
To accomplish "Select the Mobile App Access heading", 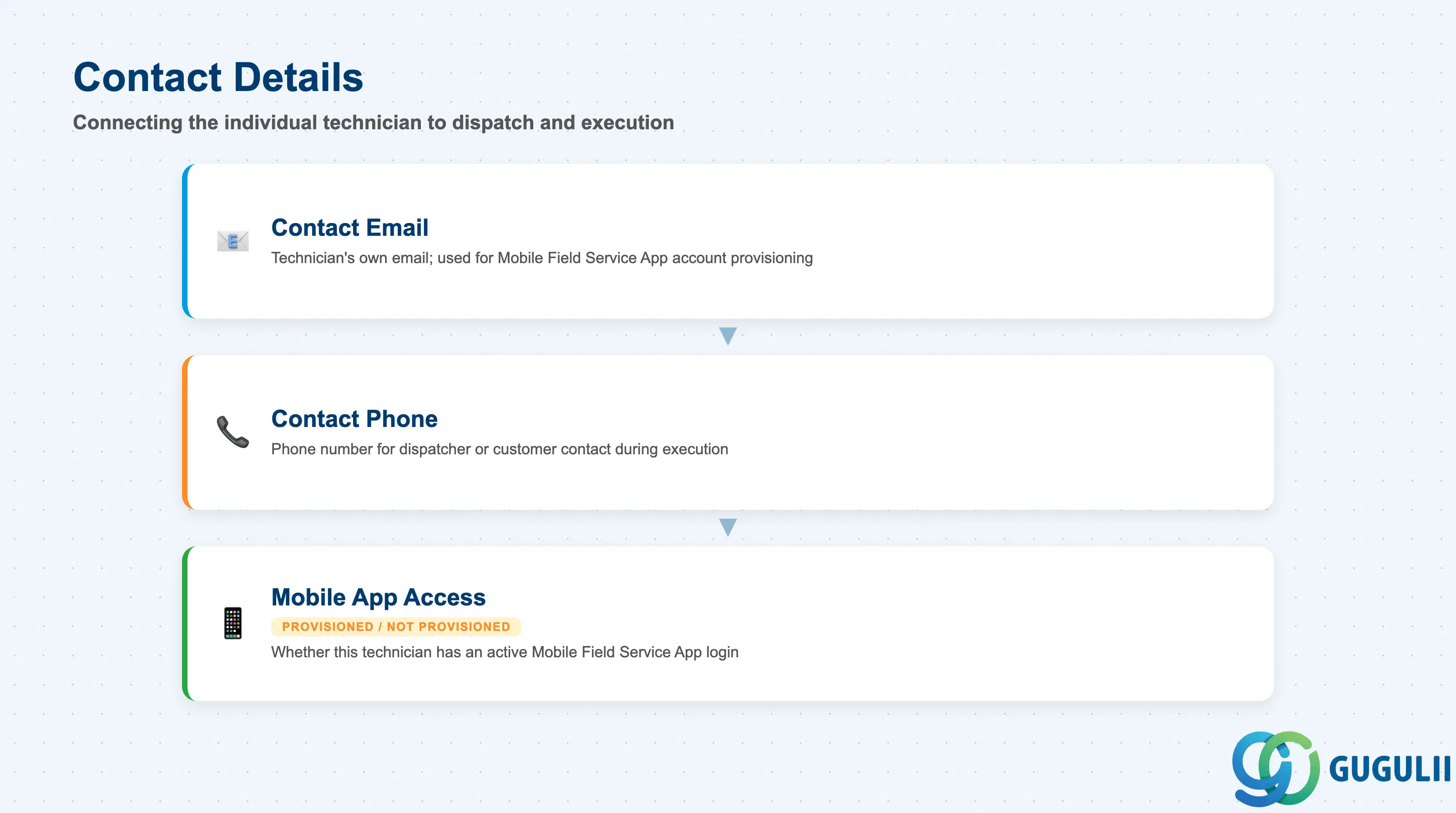I will (378, 597).
